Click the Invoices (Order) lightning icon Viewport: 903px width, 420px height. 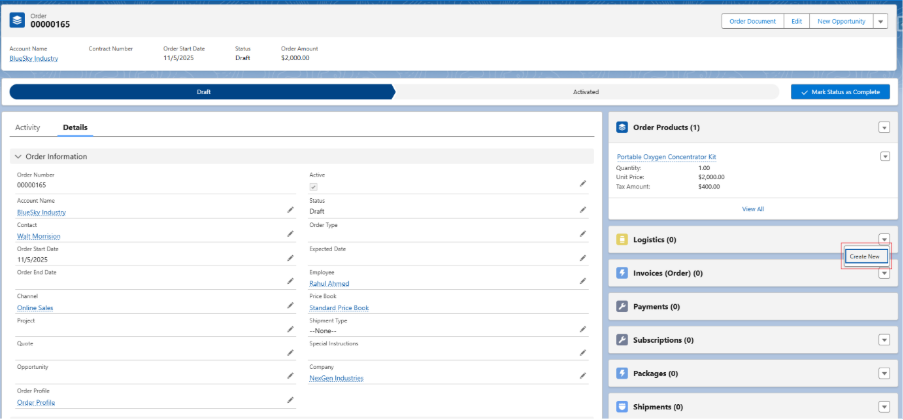622,273
